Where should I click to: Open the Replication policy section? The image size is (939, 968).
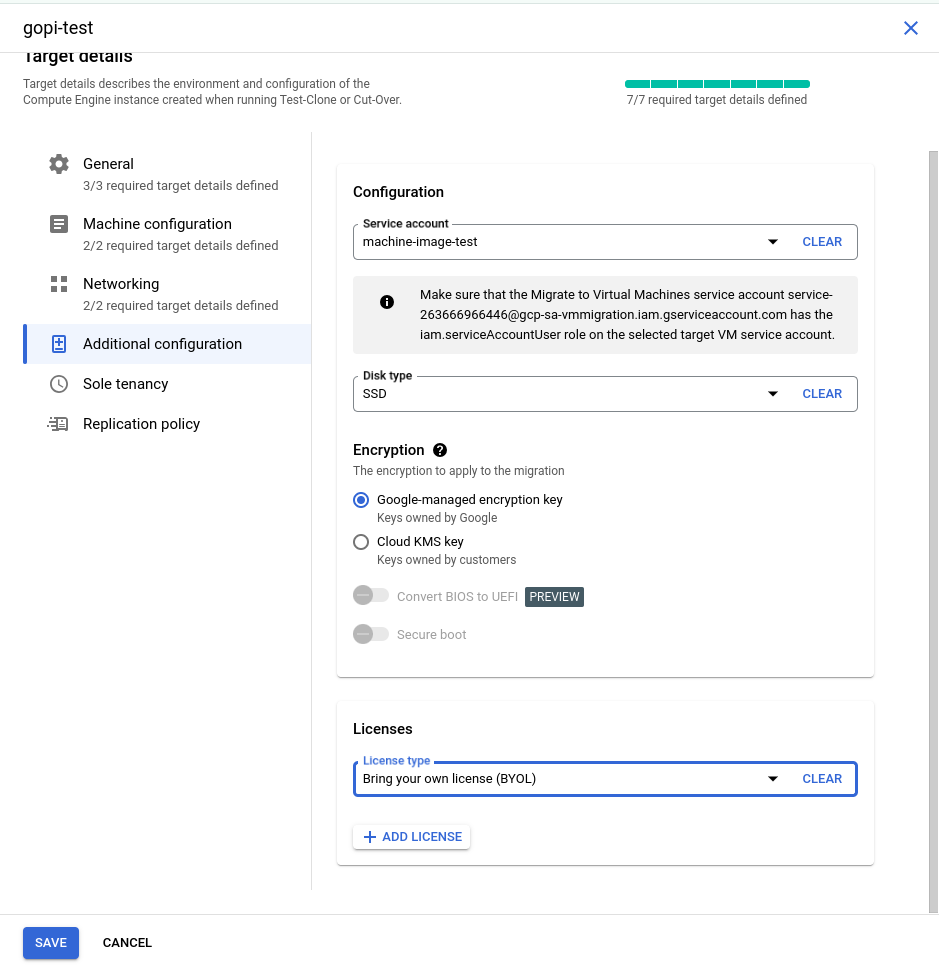point(167,424)
